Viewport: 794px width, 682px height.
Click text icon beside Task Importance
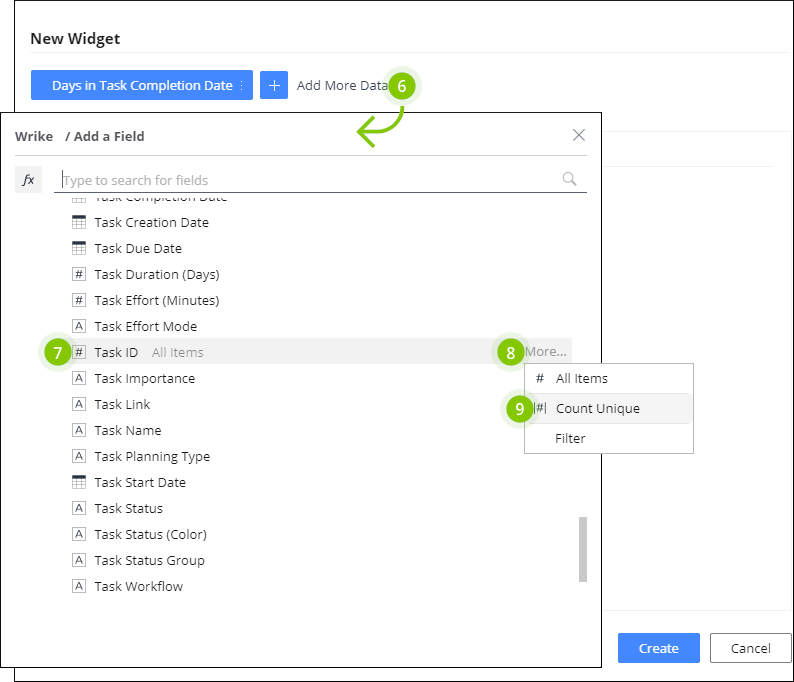pos(79,378)
